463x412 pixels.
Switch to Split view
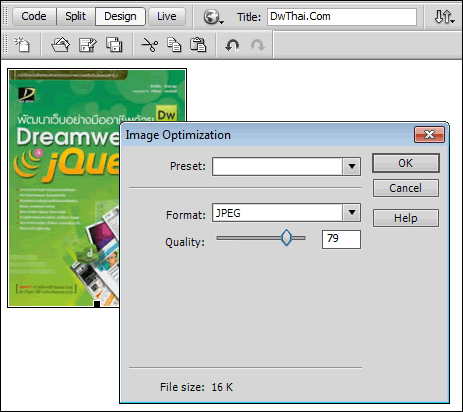tap(76, 16)
